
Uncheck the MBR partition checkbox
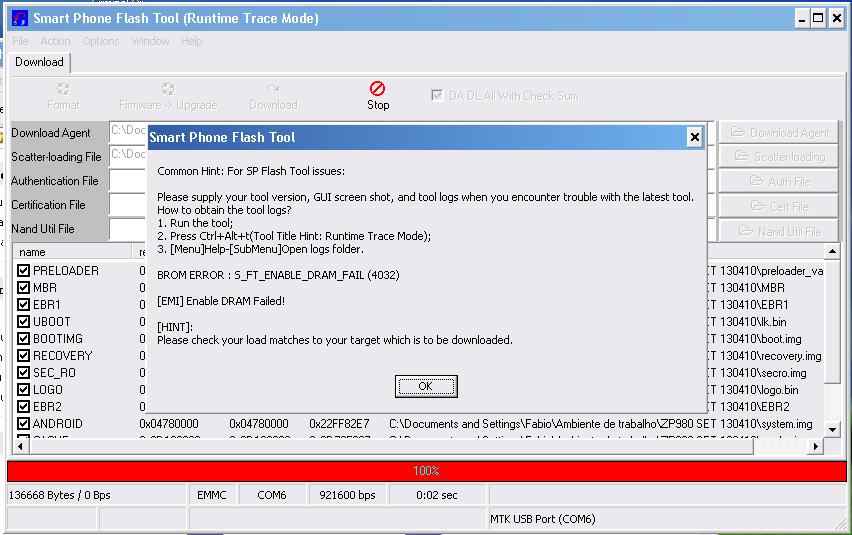[23, 287]
